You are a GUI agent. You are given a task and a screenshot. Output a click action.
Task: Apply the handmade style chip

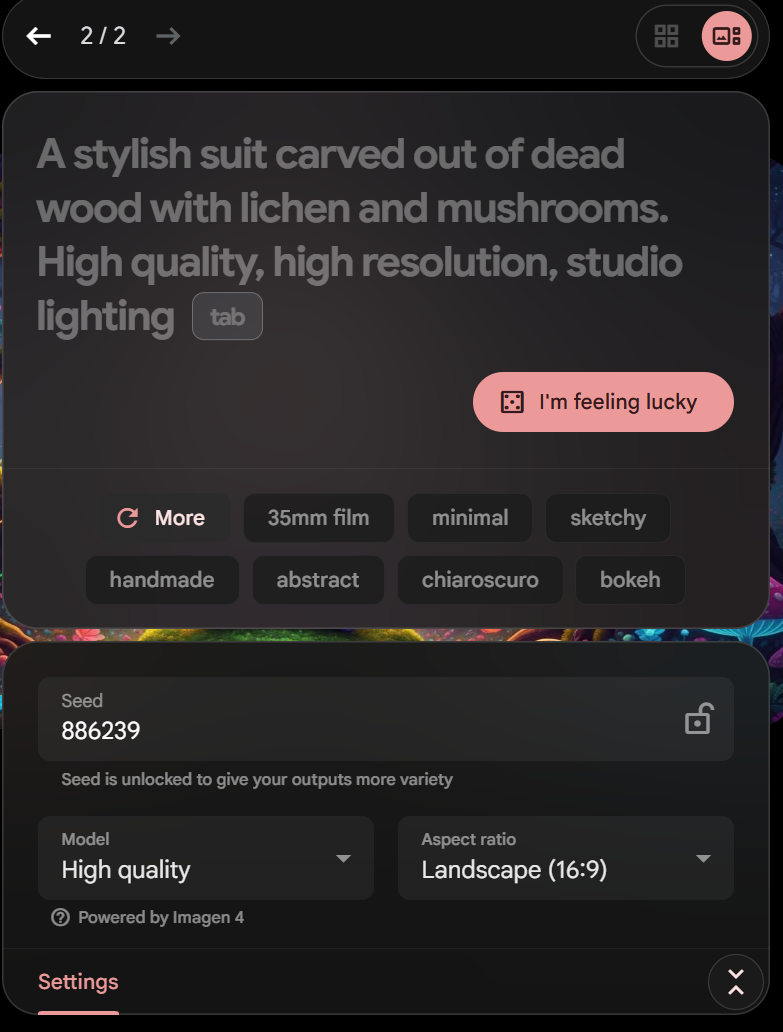[162, 580]
